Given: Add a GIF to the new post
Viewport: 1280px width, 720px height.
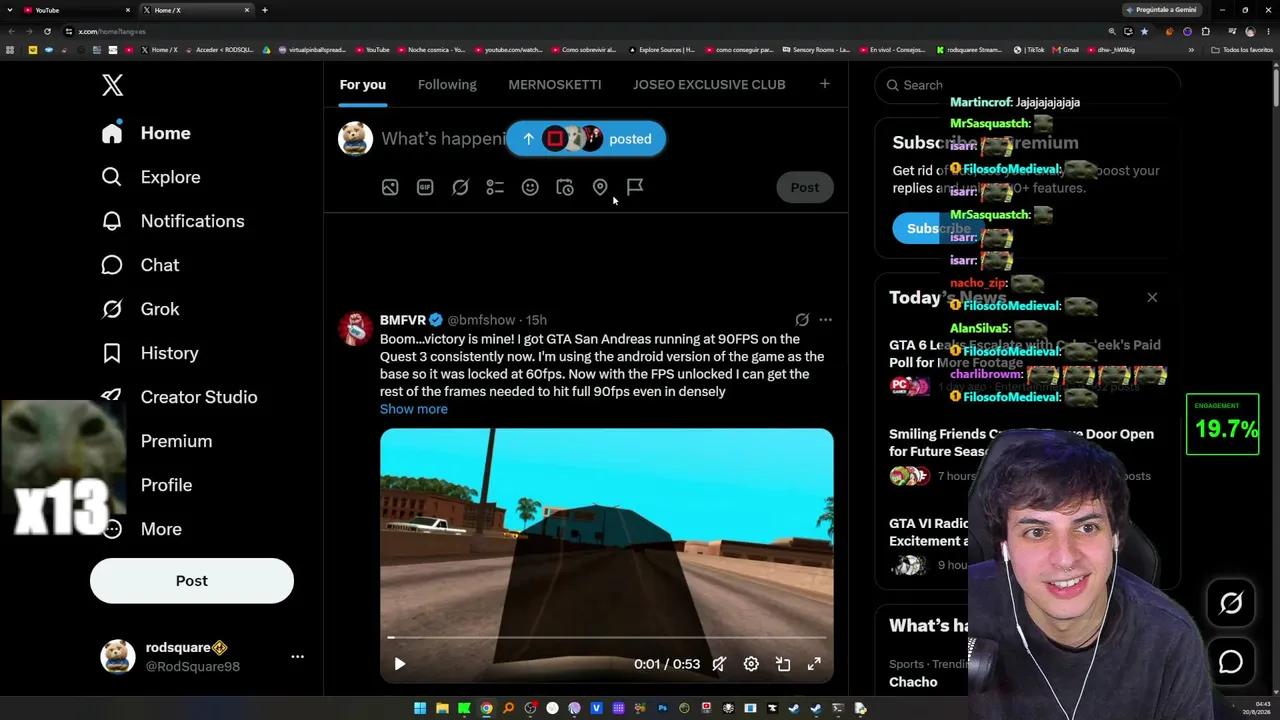Looking at the screenshot, I should coord(425,187).
